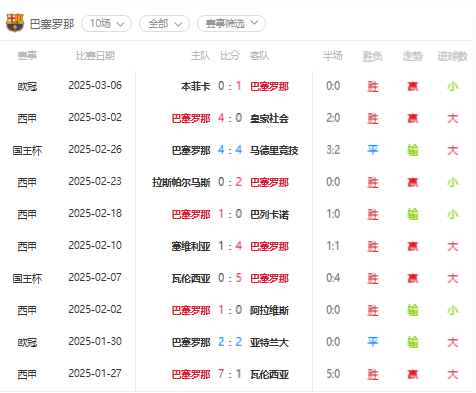Click 亚特兰大 team name
Screen dimensions: 476x393
(x=269, y=342)
